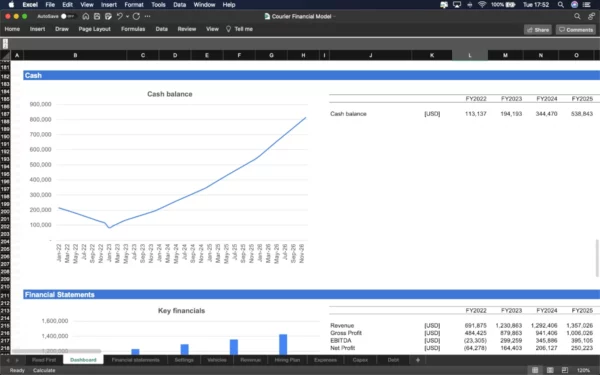Select column L header

pos(470,55)
